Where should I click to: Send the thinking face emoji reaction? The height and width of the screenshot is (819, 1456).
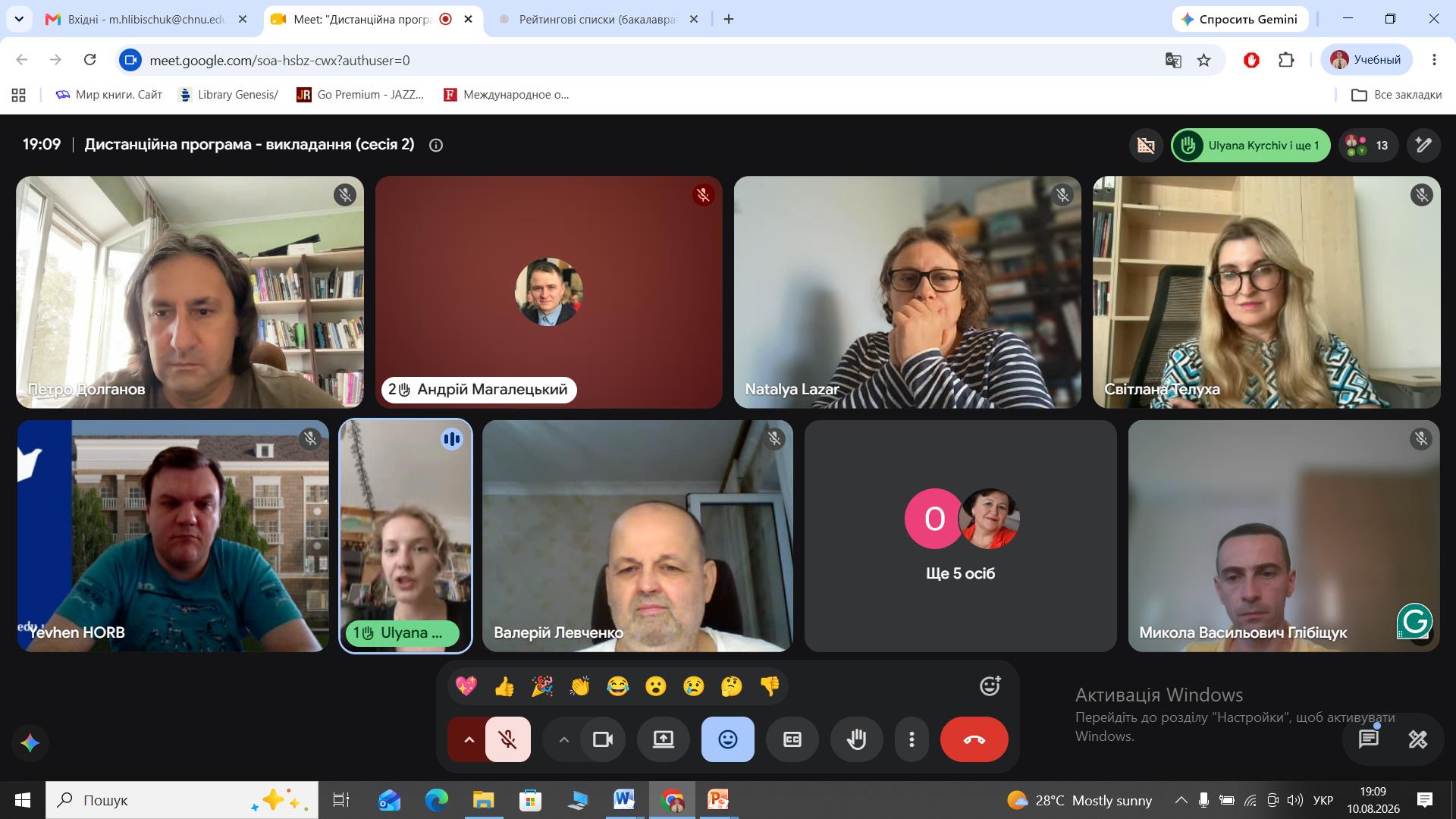[732, 686]
